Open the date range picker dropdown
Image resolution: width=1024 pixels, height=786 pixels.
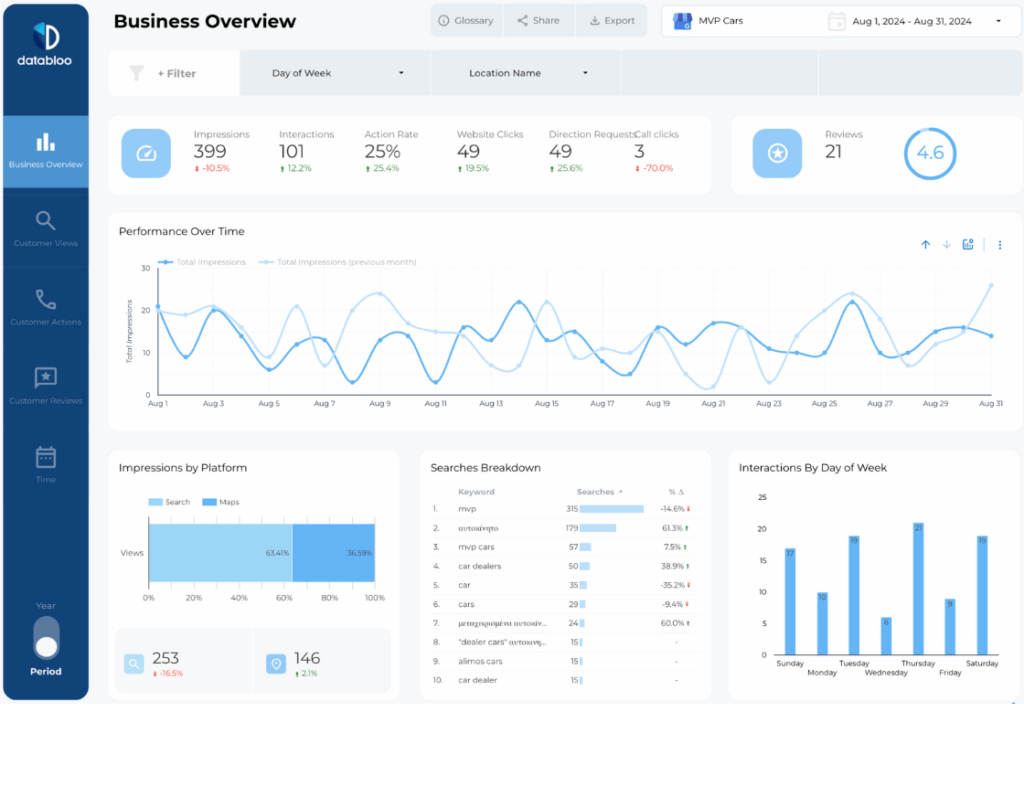click(x=915, y=21)
